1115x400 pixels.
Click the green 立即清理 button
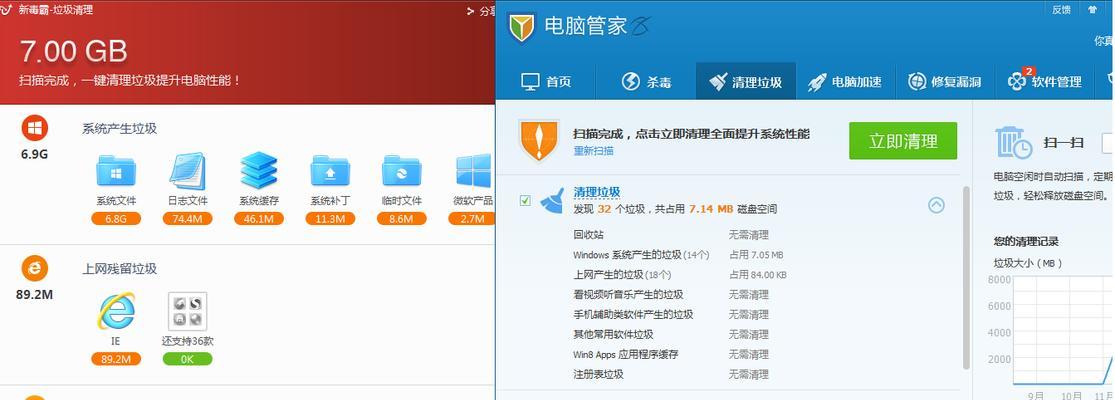(x=902, y=141)
